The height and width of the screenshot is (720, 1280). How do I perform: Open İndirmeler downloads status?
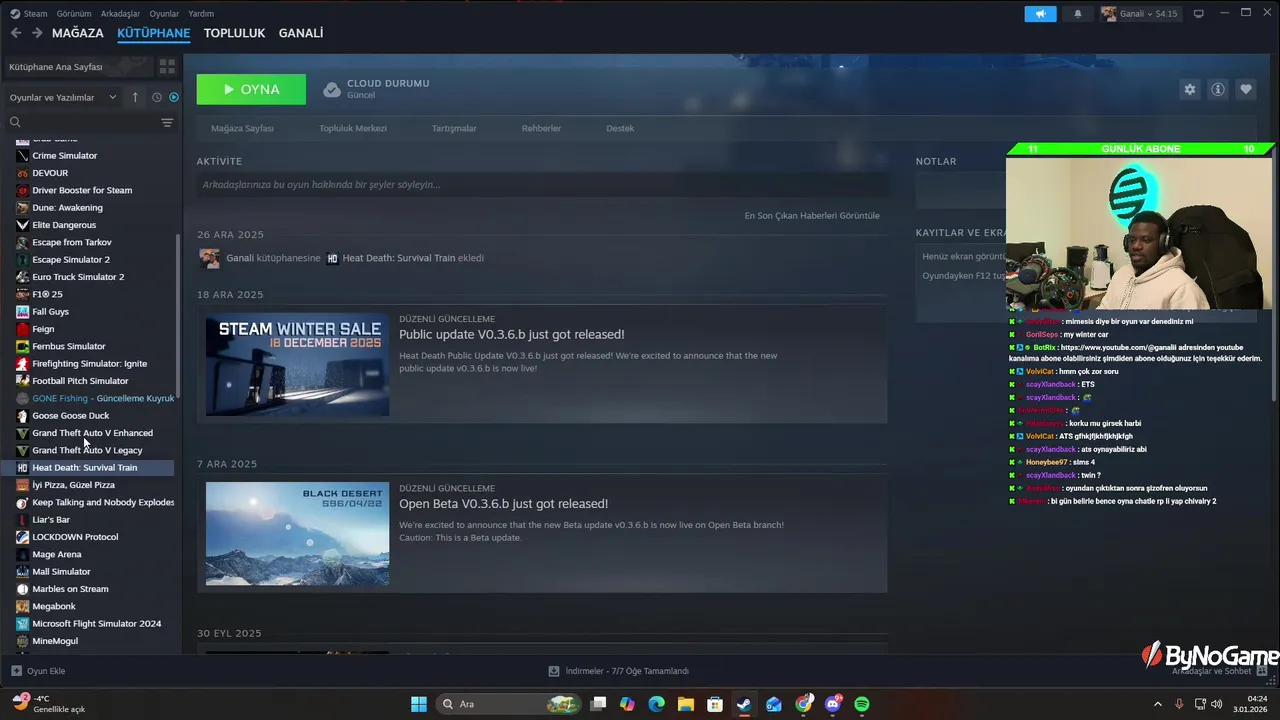(619, 671)
